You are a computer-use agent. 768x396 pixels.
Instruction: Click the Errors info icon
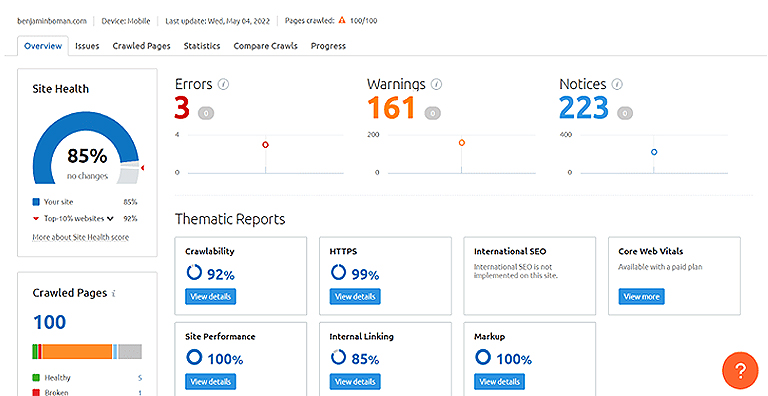(x=223, y=85)
